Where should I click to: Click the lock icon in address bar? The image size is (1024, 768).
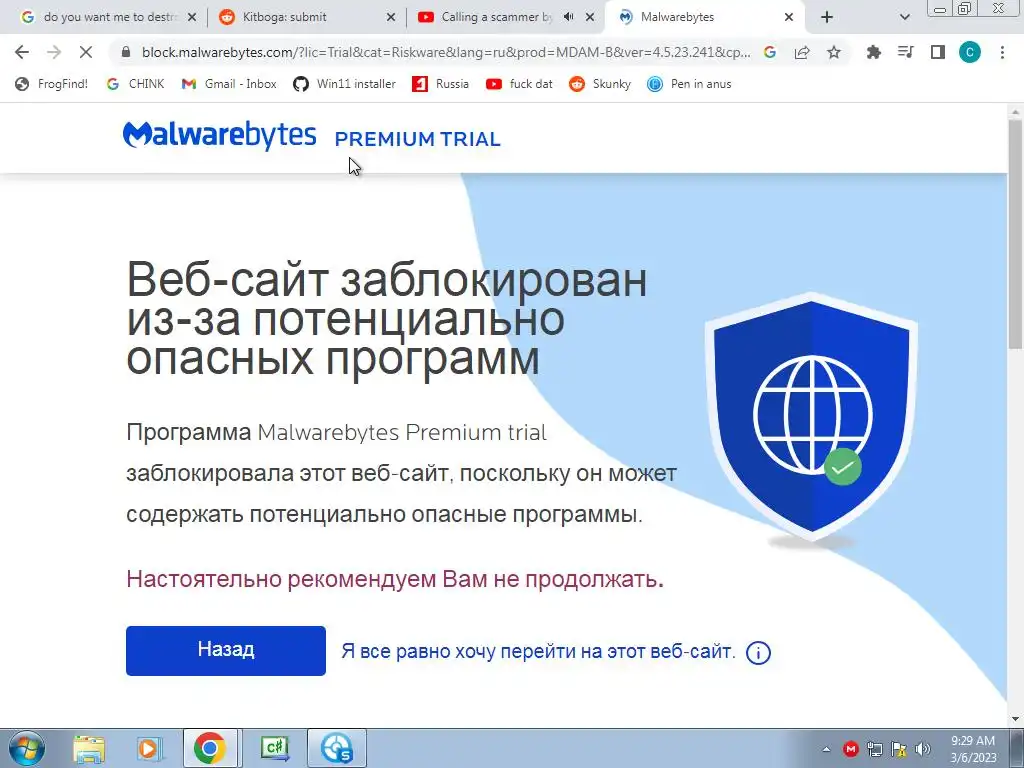(126, 52)
